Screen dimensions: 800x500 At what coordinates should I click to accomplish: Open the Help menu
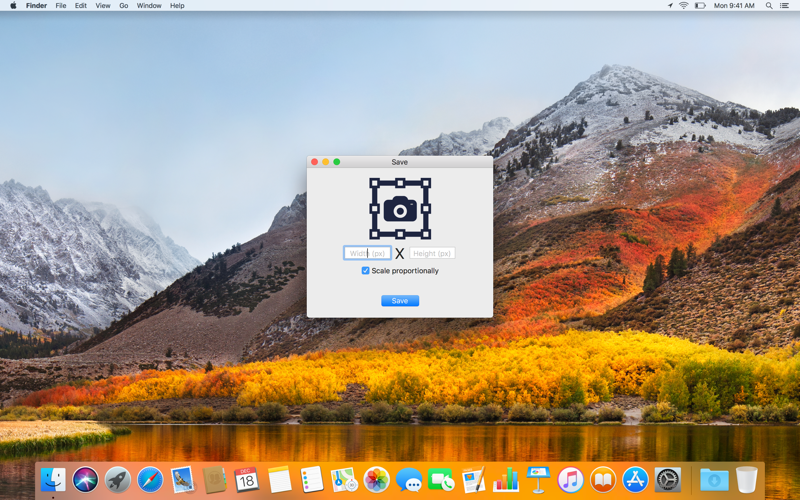pos(177,6)
